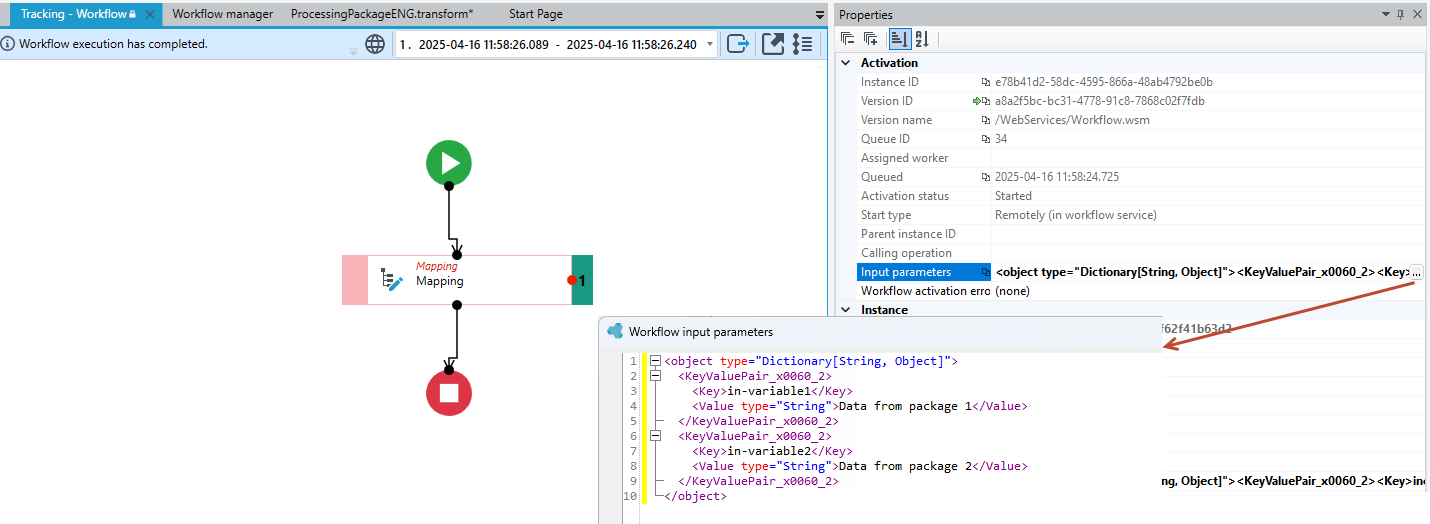
Task: Click closing object tag on line 10
Action: click(695, 496)
